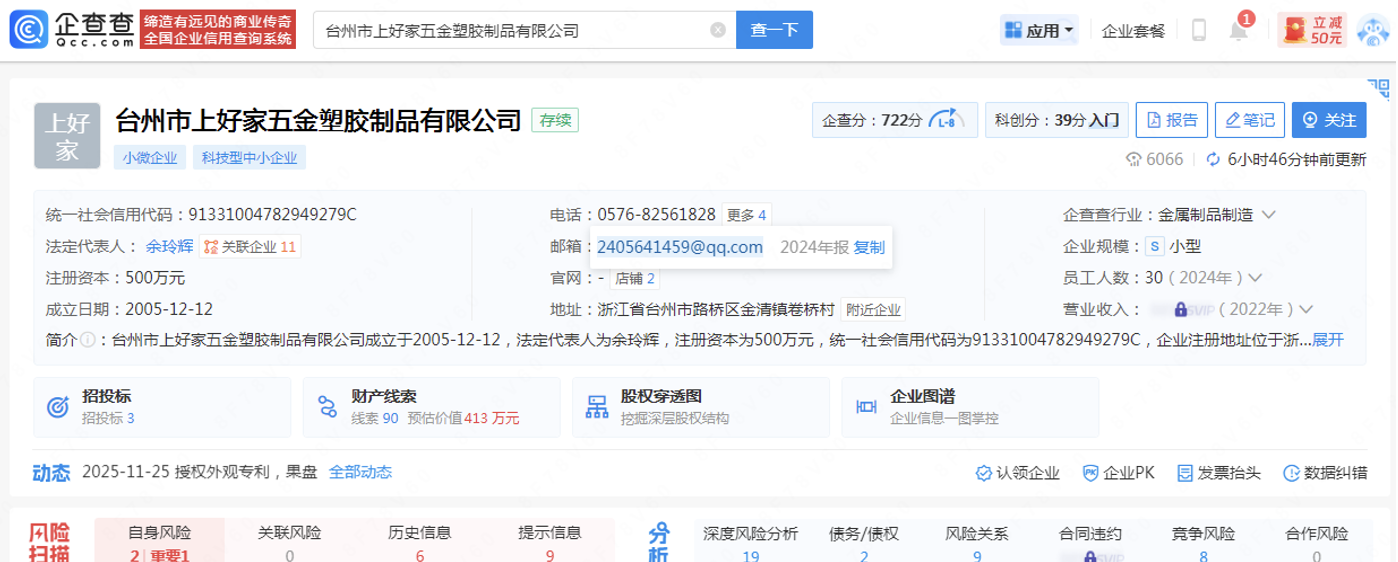Image resolution: width=1398 pixels, height=562 pixels.
Task: Click the 查一下 search button
Action: coord(774,30)
